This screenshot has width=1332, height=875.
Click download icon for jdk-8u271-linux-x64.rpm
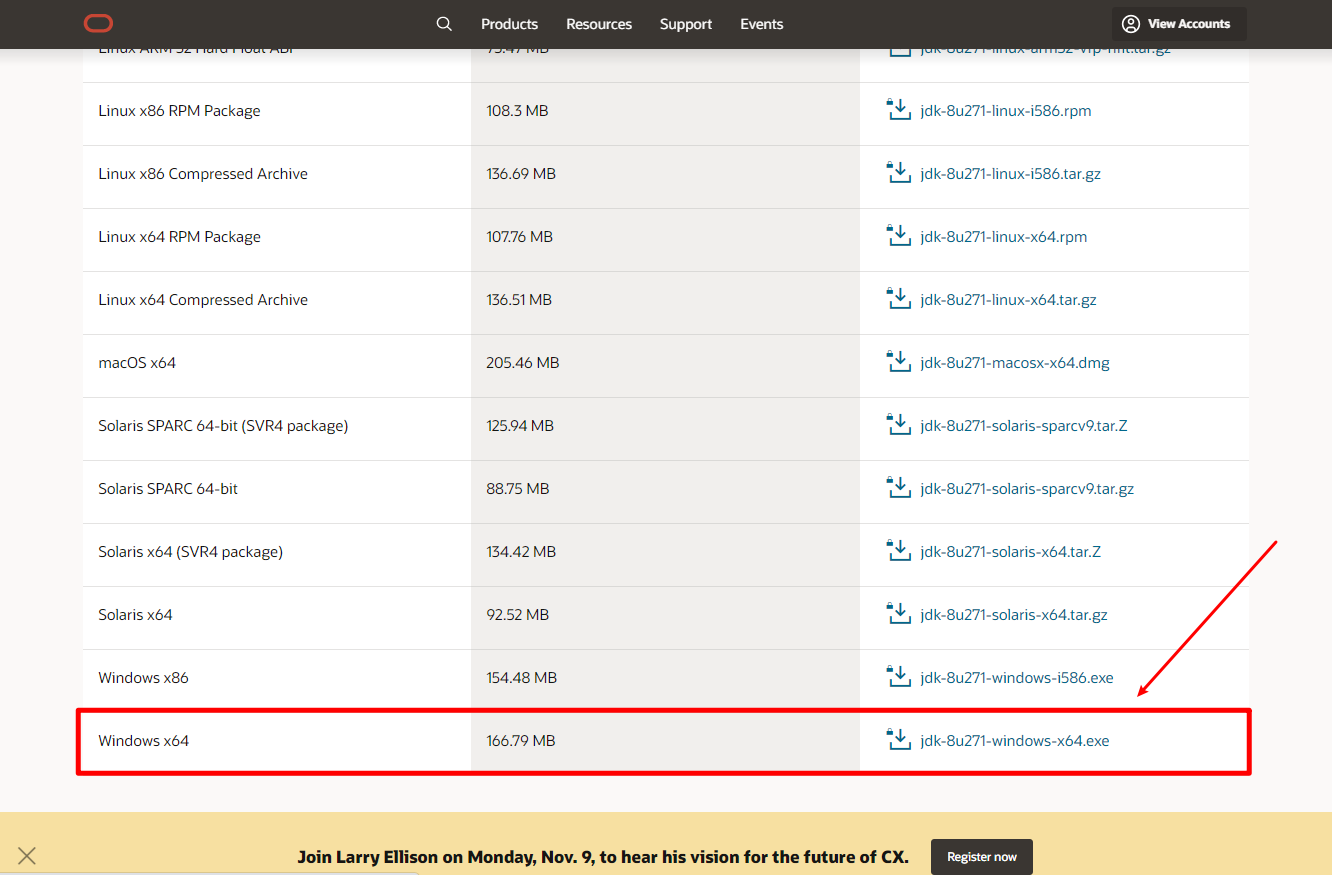(x=898, y=236)
